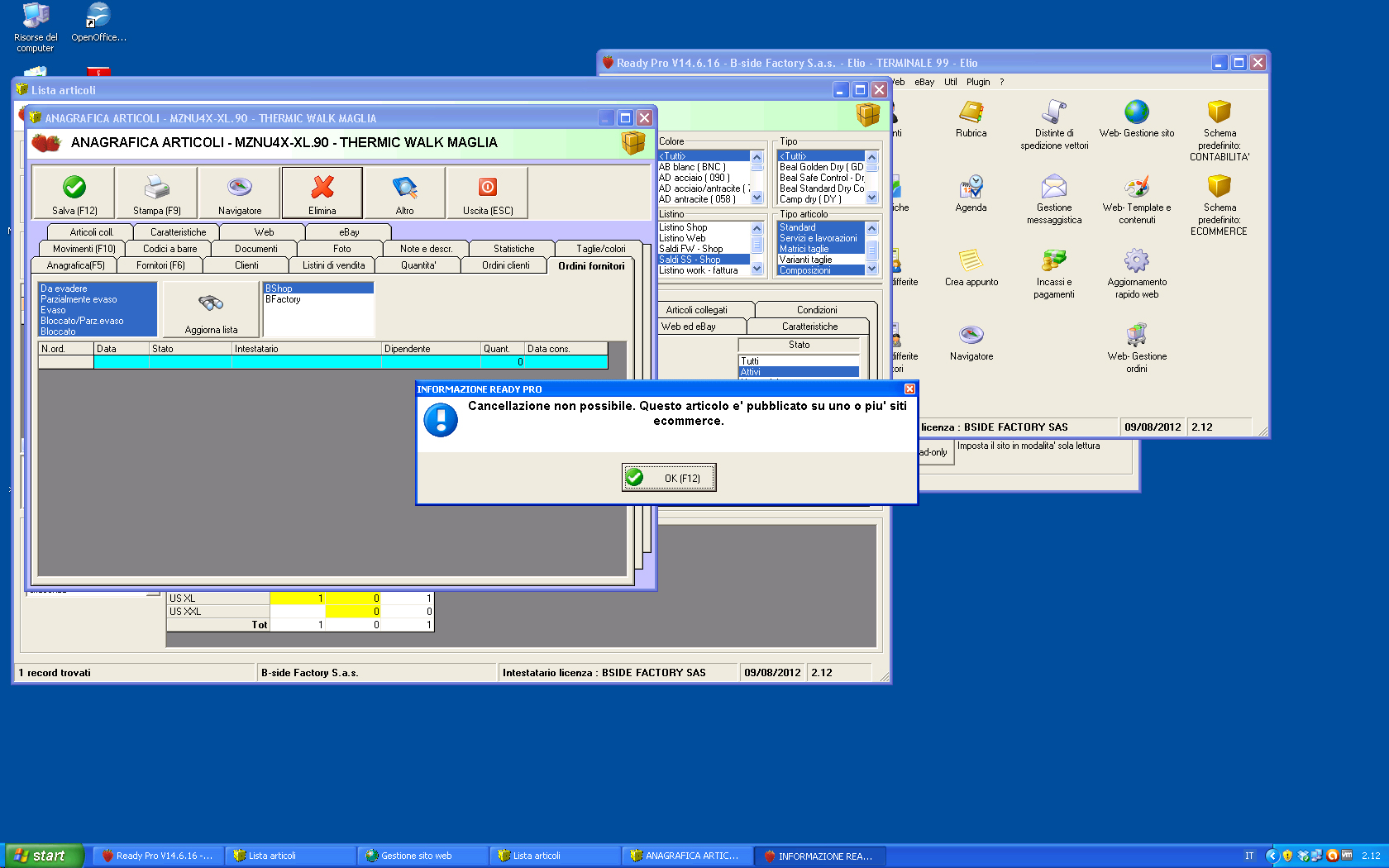The width and height of the screenshot is (1389, 868).
Task: Open Web- Template e contenuti icon
Action: tap(1137, 186)
